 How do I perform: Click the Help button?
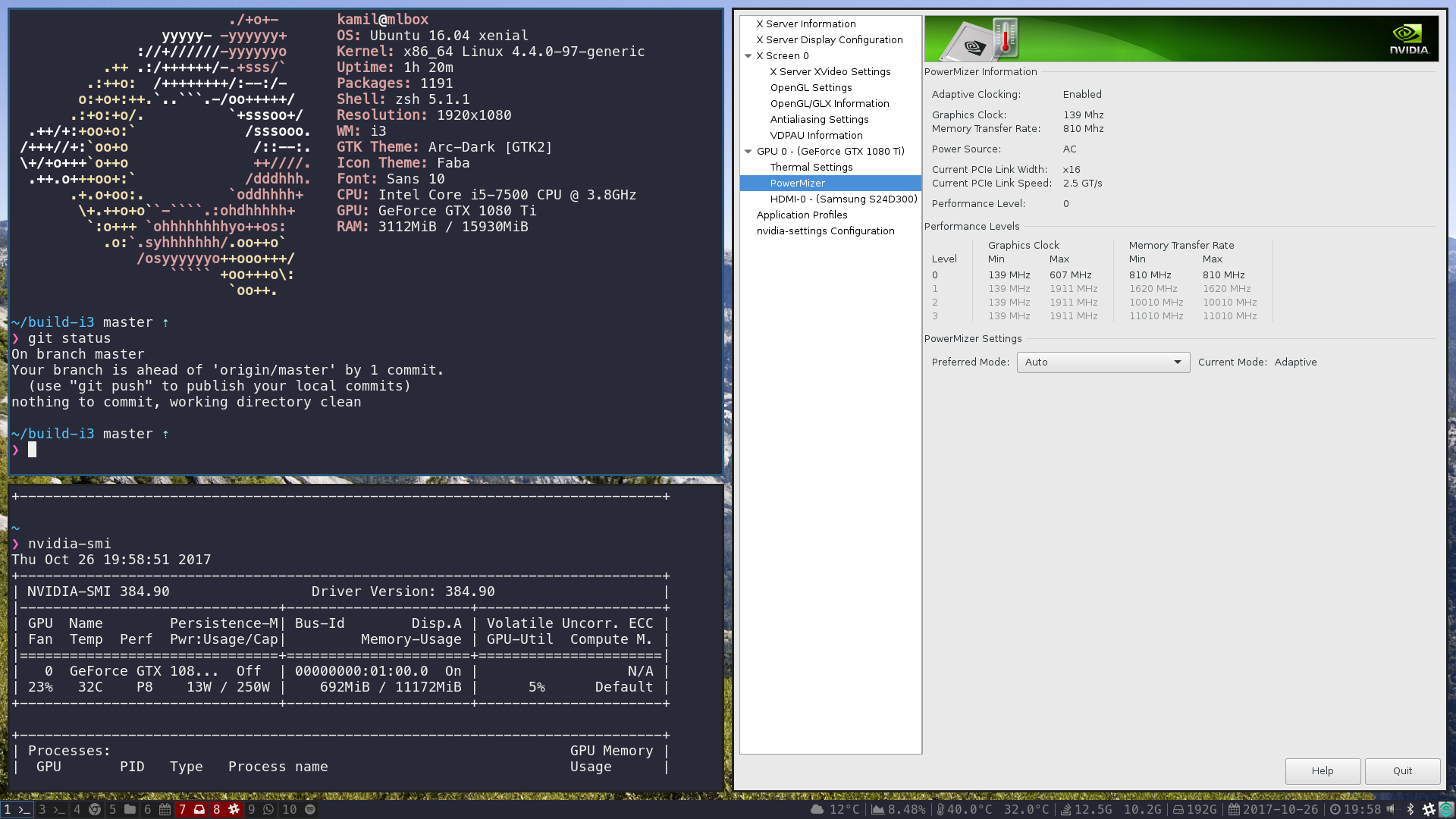point(1322,771)
